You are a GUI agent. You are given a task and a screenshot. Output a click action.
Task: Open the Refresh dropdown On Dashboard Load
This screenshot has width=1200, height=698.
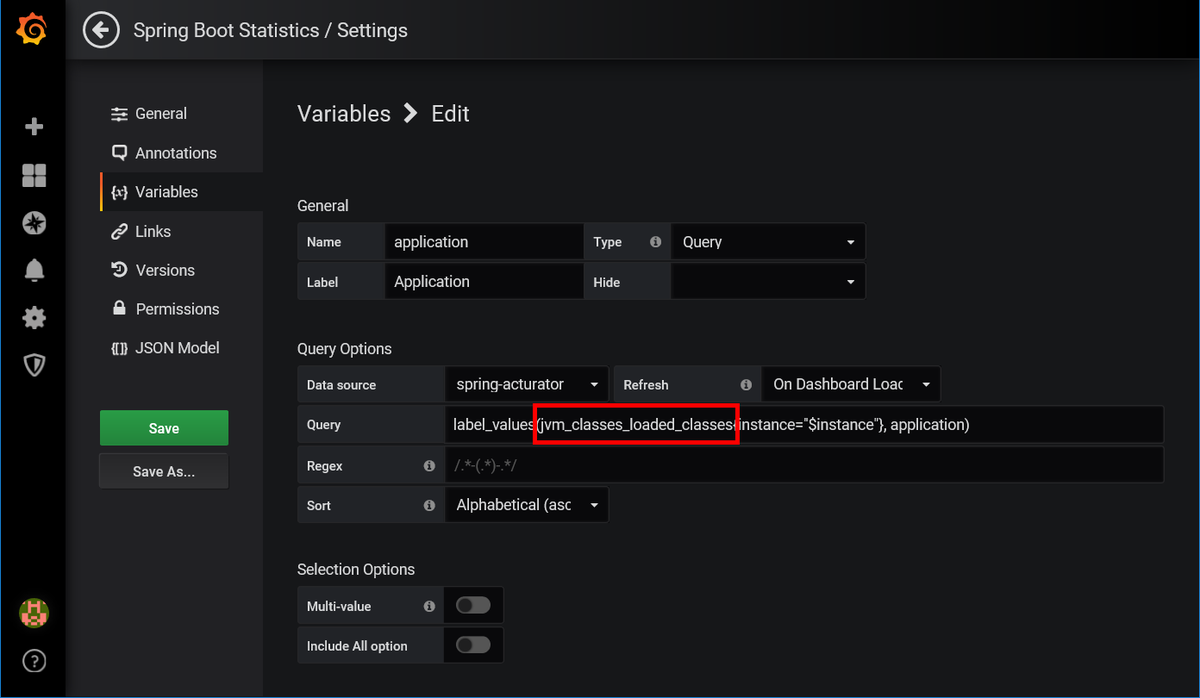pyautogui.click(x=851, y=384)
